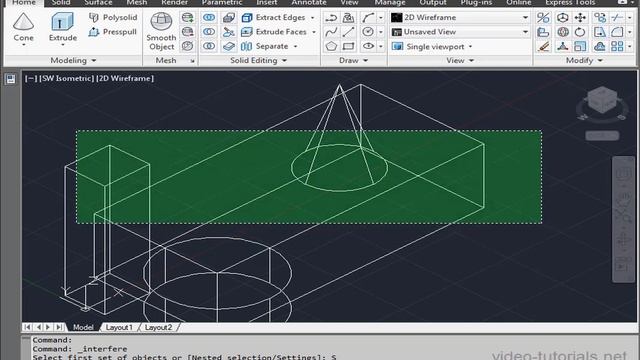Click the ViewCube in the viewport
The width and height of the screenshot is (640, 360).
602,100
